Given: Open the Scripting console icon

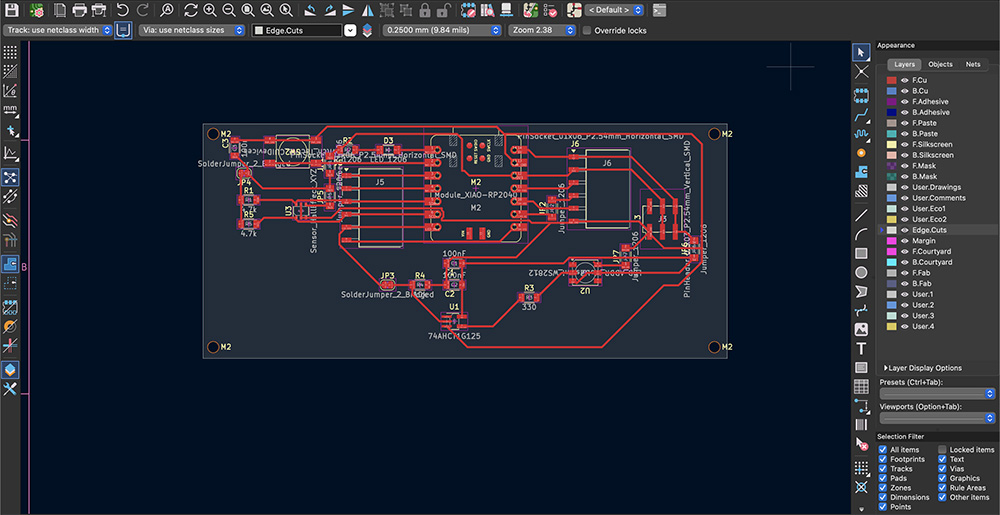Looking at the screenshot, I should coord(660,10).
